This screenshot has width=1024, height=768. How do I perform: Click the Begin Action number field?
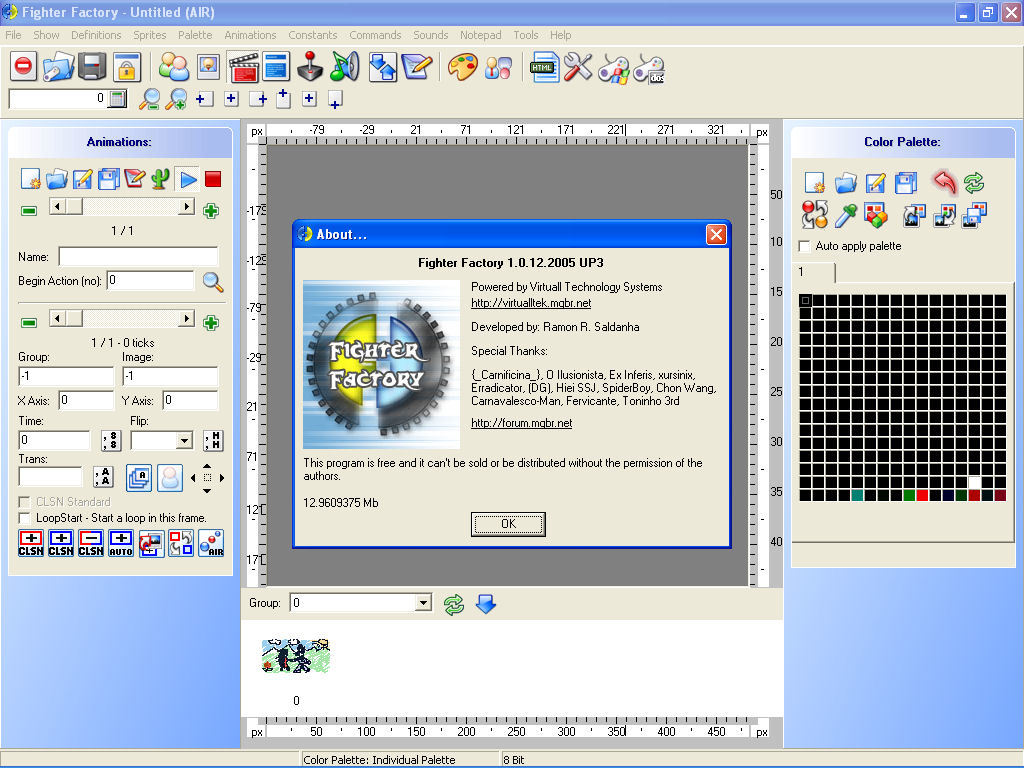pyautogui.click(x=151, y=280)
